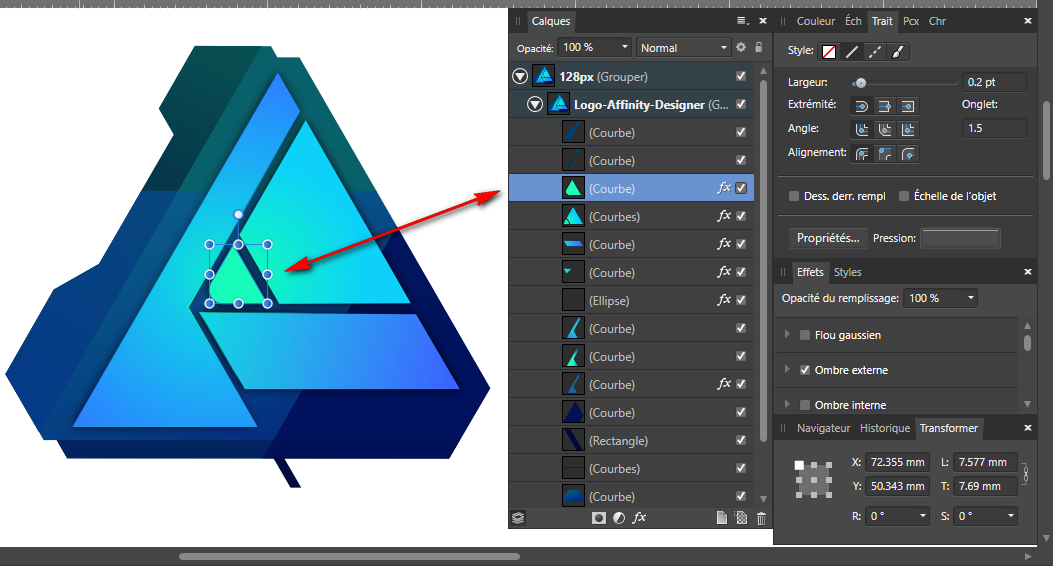Open fx of the selected (Courbe) layer
Image resolution: width=1053 pixels, height=566 pixels.
point(723,188)
